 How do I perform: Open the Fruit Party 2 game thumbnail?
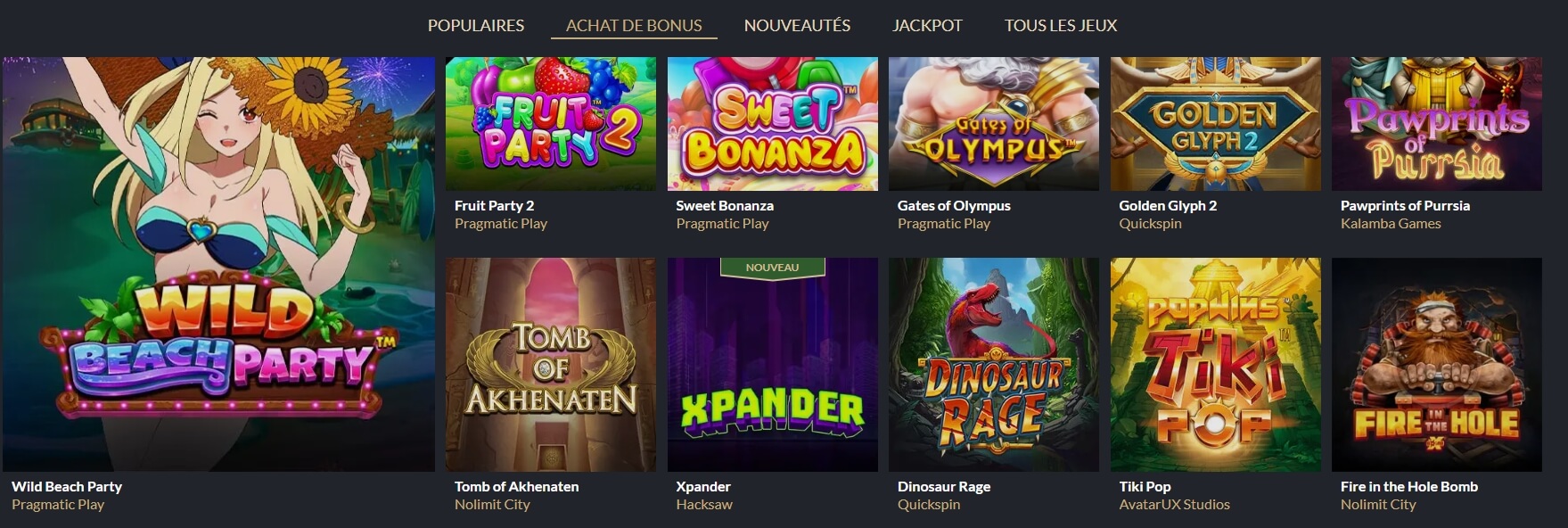pyautogui.click(x=550, y=124)
